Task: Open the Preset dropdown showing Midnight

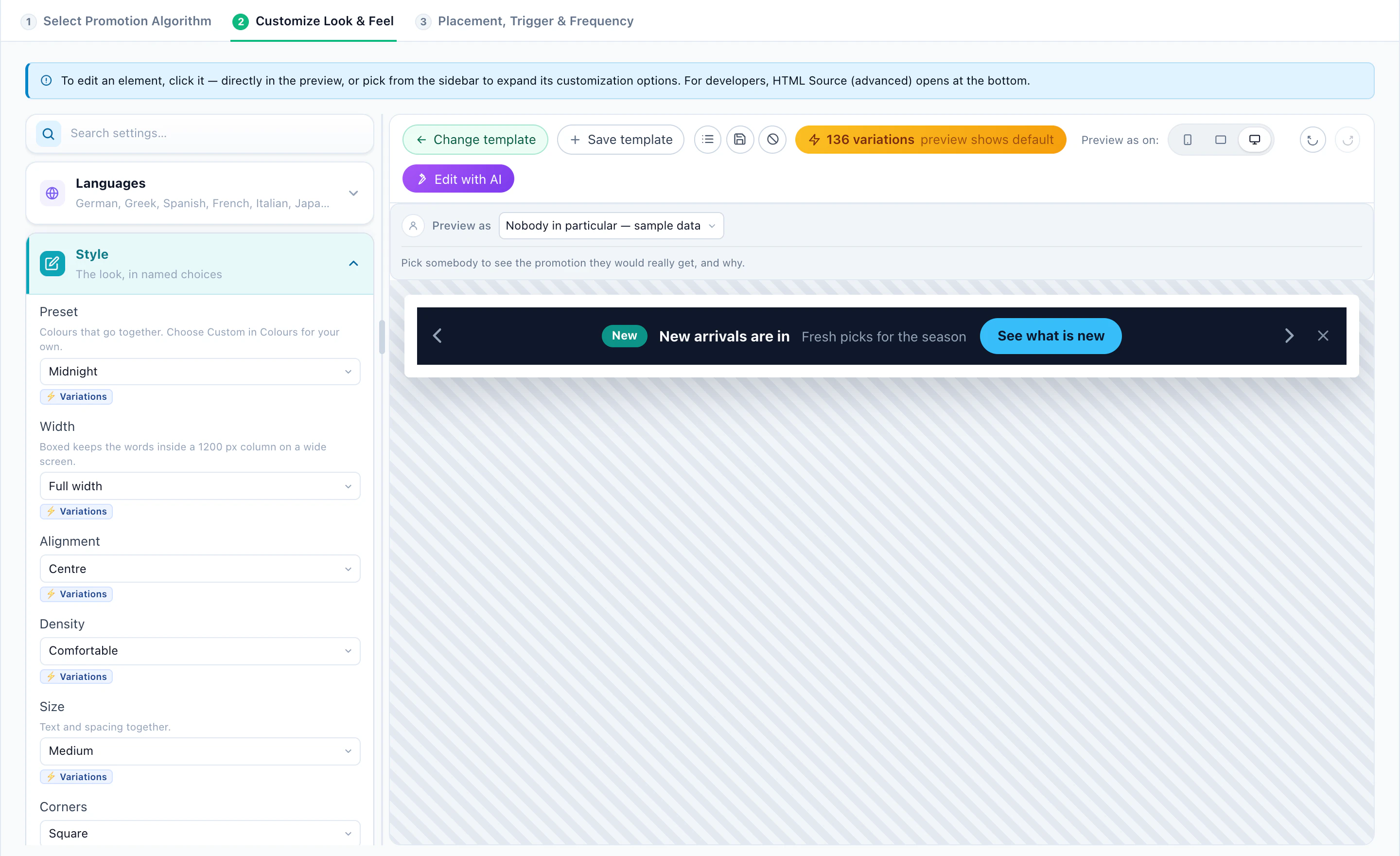Action: [200, 372]
